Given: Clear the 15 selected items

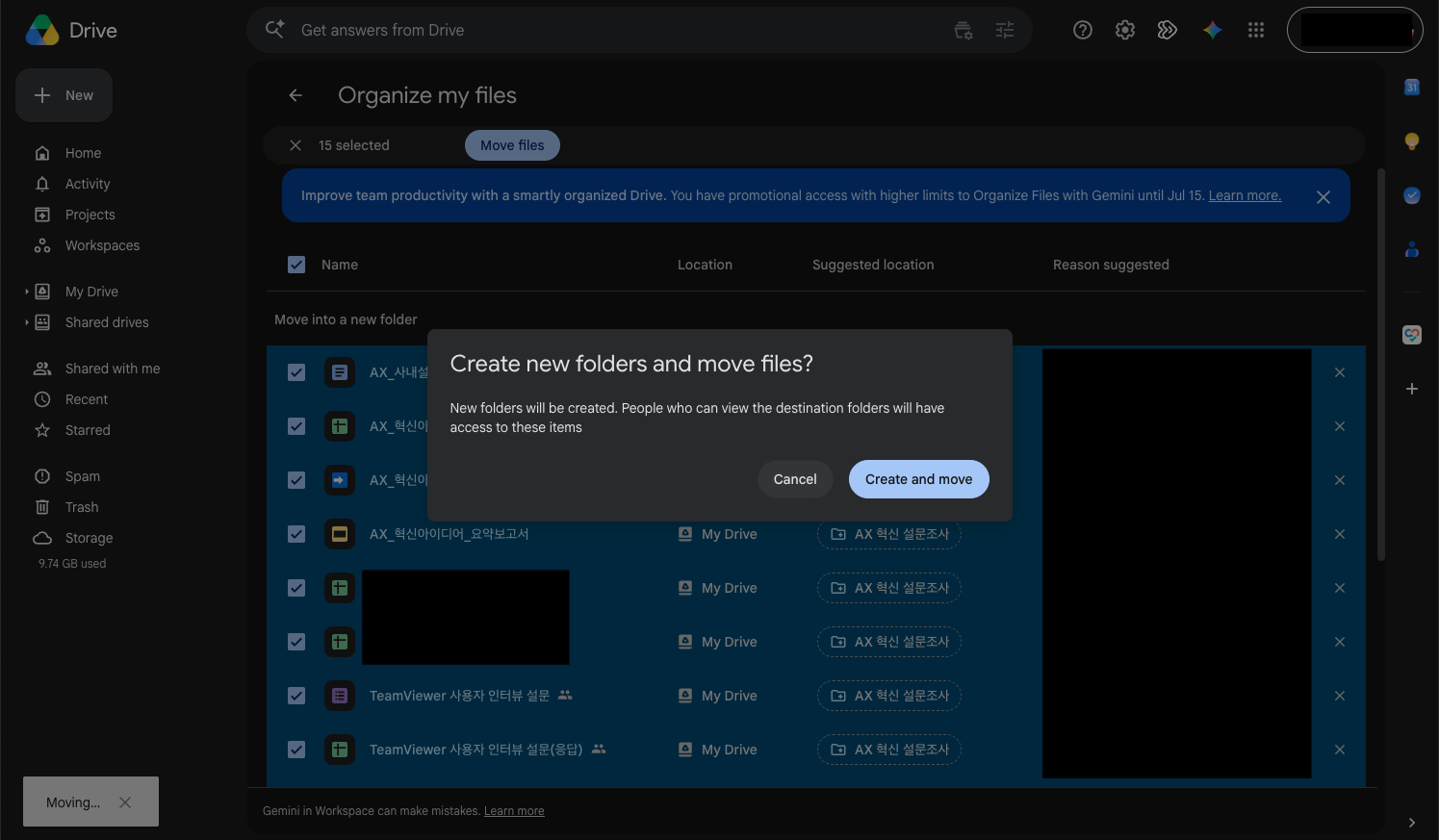Looking at the screenshot, I should coord(296,145).
